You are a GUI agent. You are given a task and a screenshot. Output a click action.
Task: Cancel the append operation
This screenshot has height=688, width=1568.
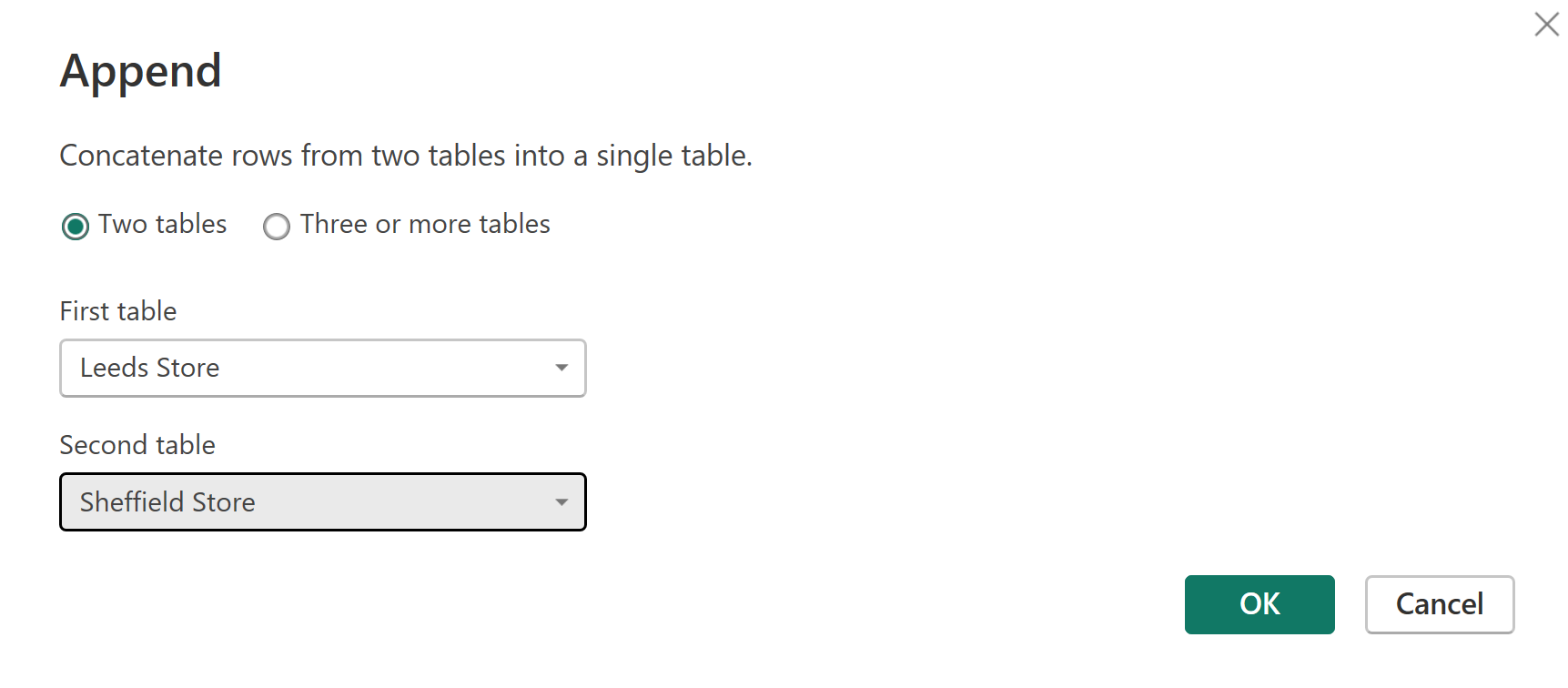(1439, 604)
